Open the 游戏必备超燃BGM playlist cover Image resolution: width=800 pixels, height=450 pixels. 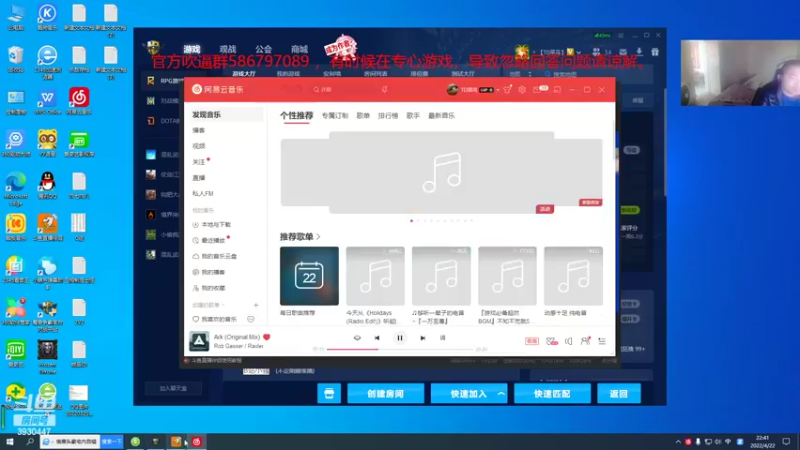[x=507, y=276]
